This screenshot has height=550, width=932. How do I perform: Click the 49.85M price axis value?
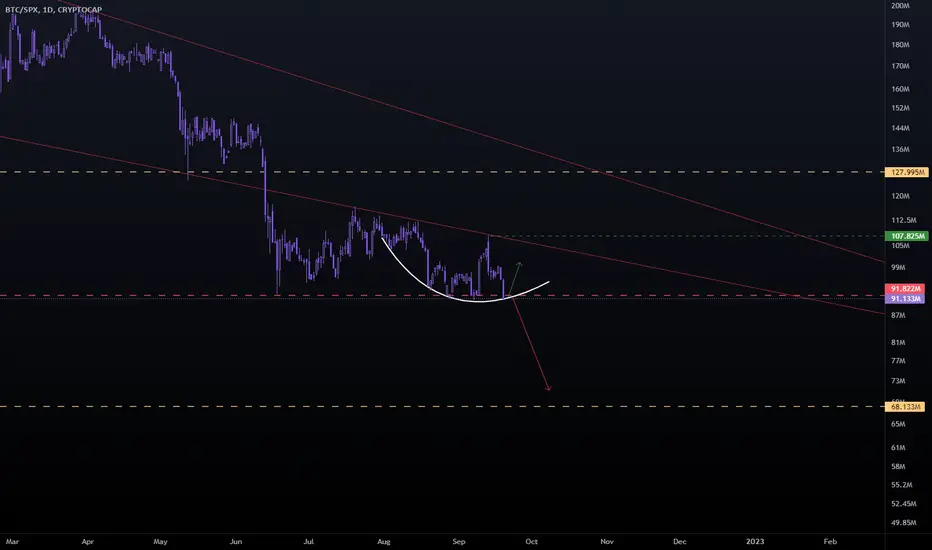coord(903,523)
